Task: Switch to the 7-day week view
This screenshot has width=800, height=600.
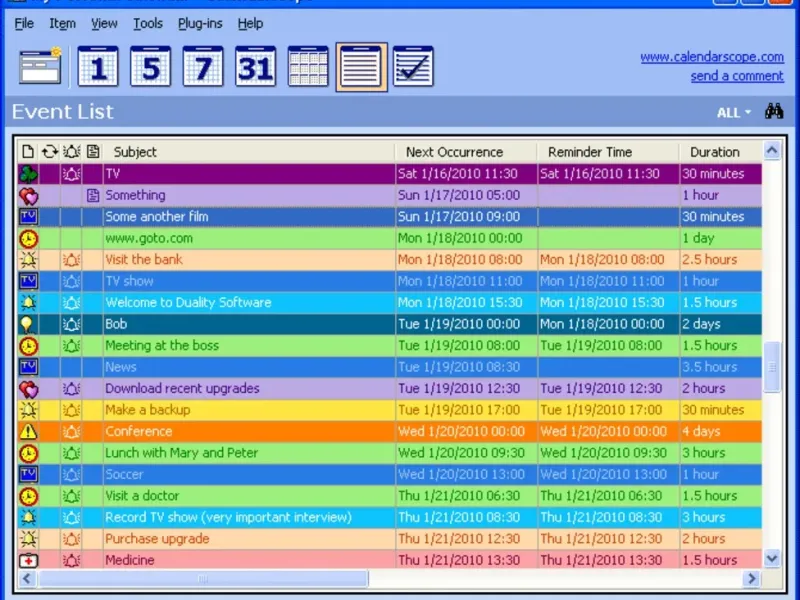Action: tap(203, 66)
